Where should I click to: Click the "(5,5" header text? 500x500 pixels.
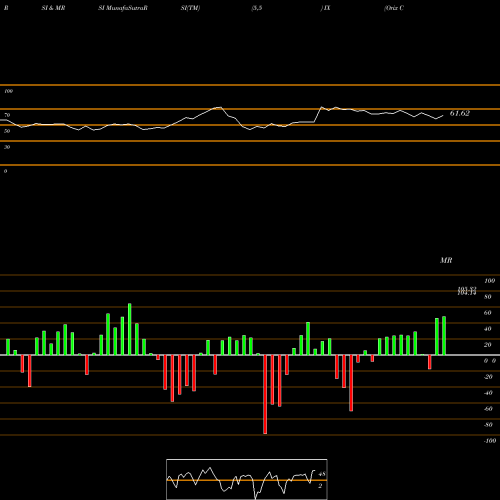pos(257,8)
